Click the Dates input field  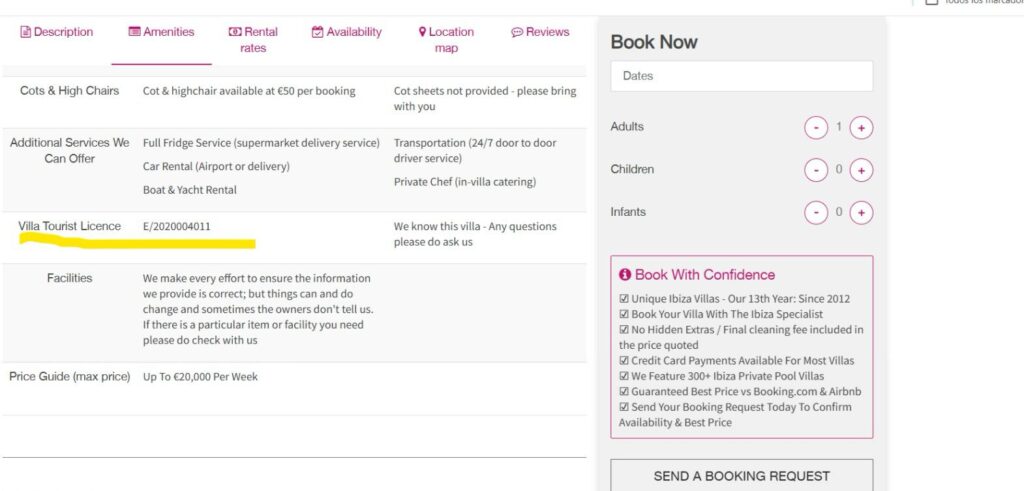(x=741, y=76)
